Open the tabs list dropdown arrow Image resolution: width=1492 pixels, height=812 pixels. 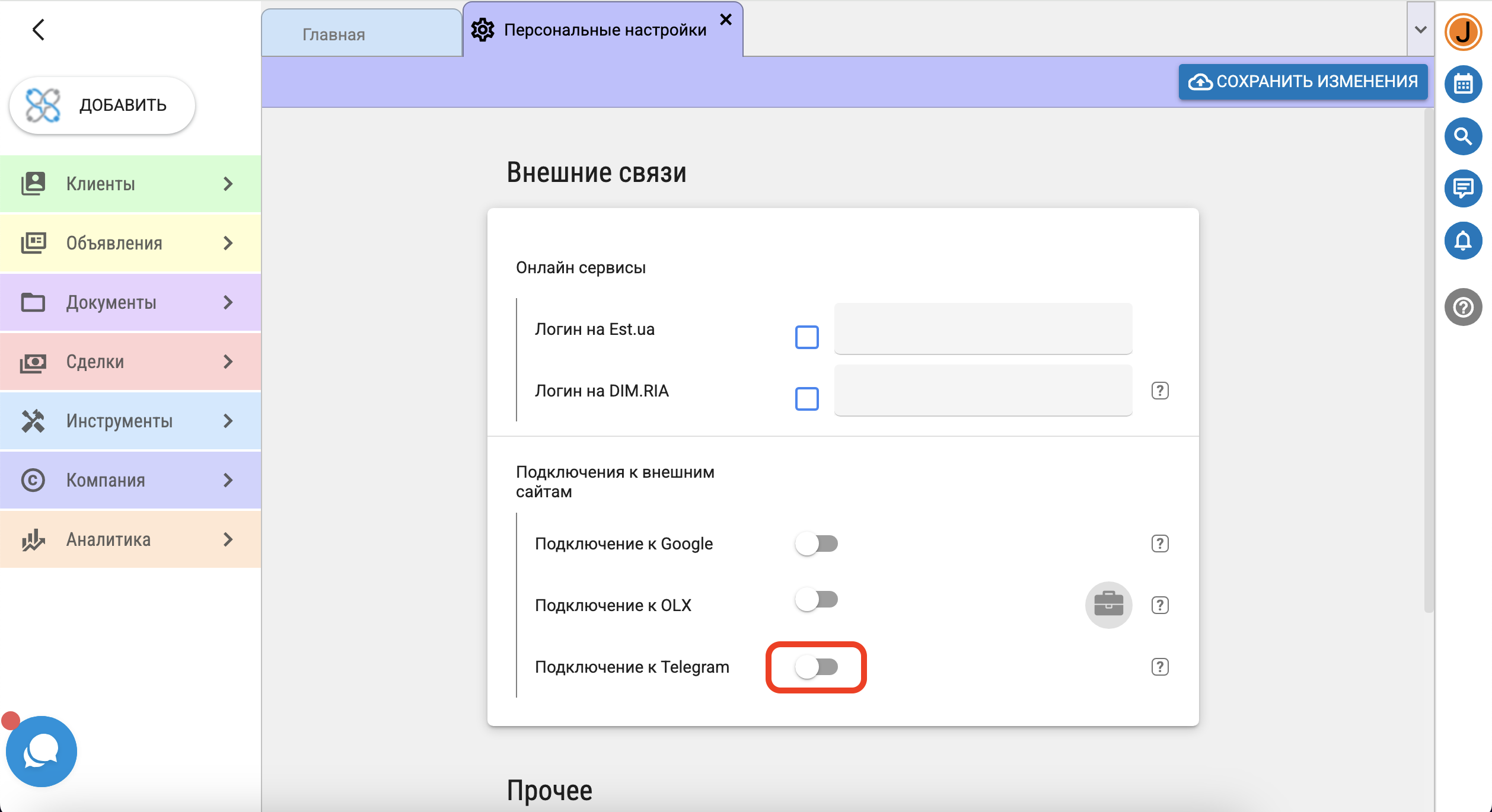(x=1420, y=30)
